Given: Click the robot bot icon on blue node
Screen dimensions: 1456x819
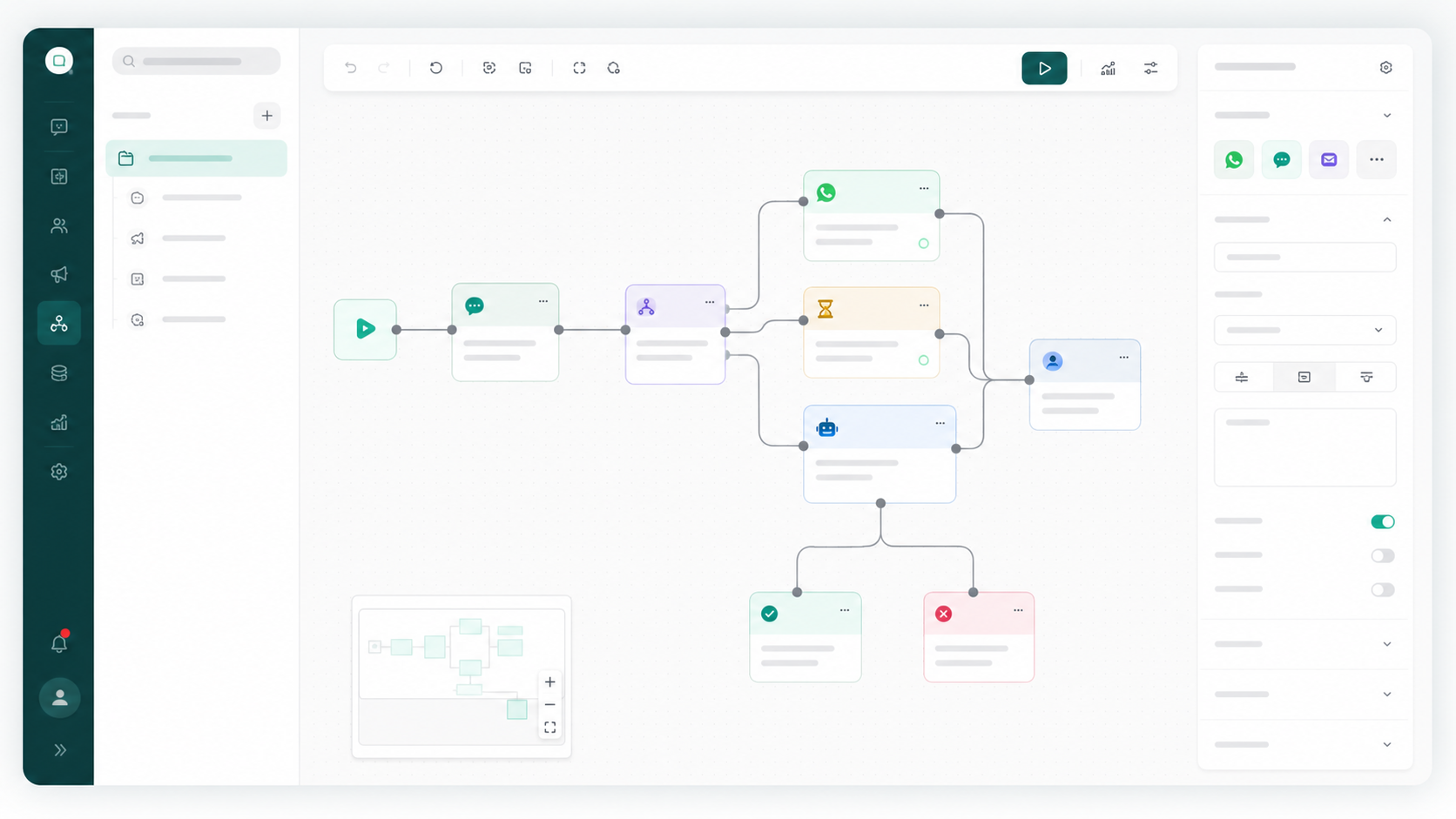Looking at the screenshot, I should coord(826,427).
